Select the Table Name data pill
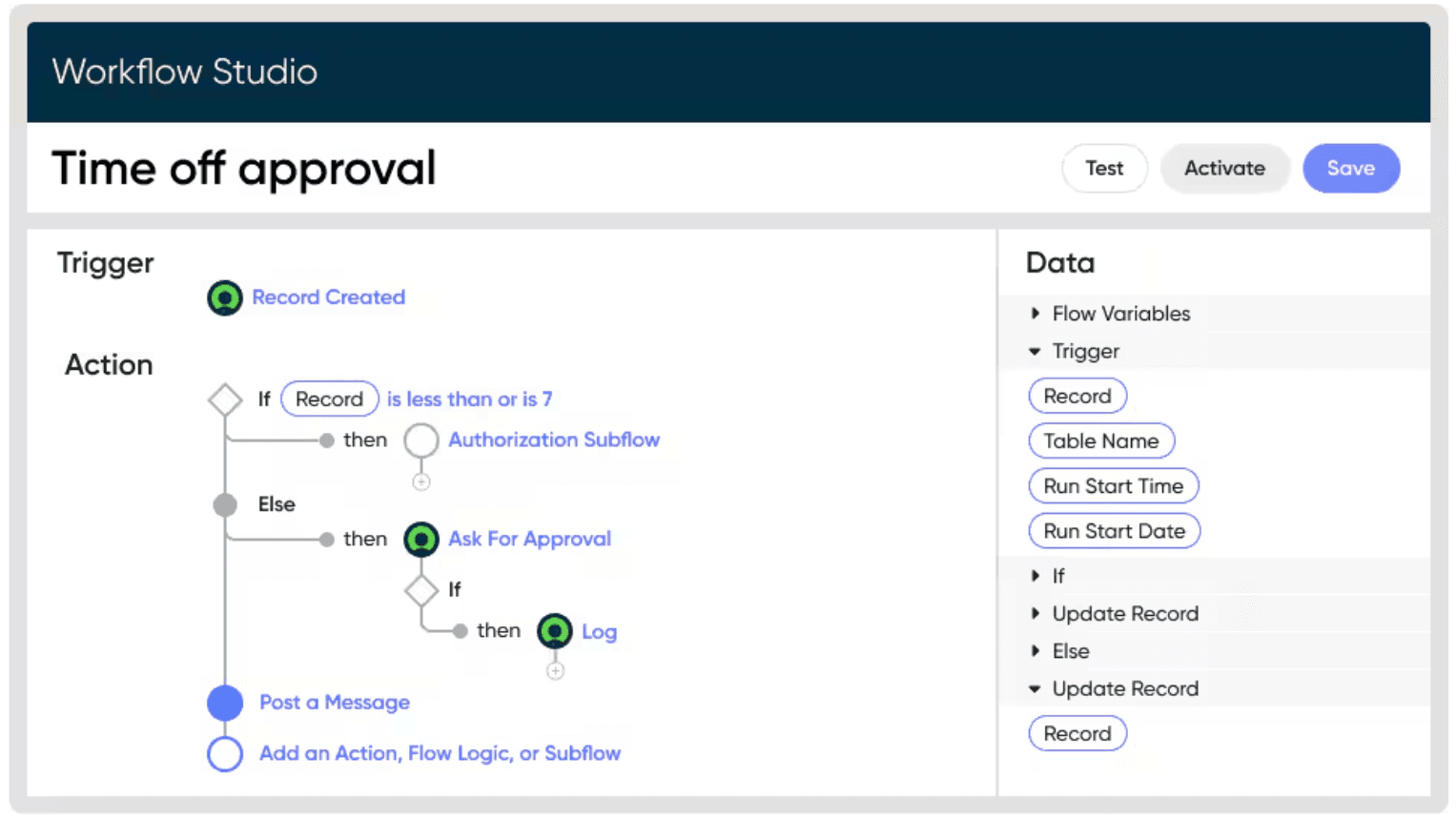 pyautogui.click(x=1101, y=441)
